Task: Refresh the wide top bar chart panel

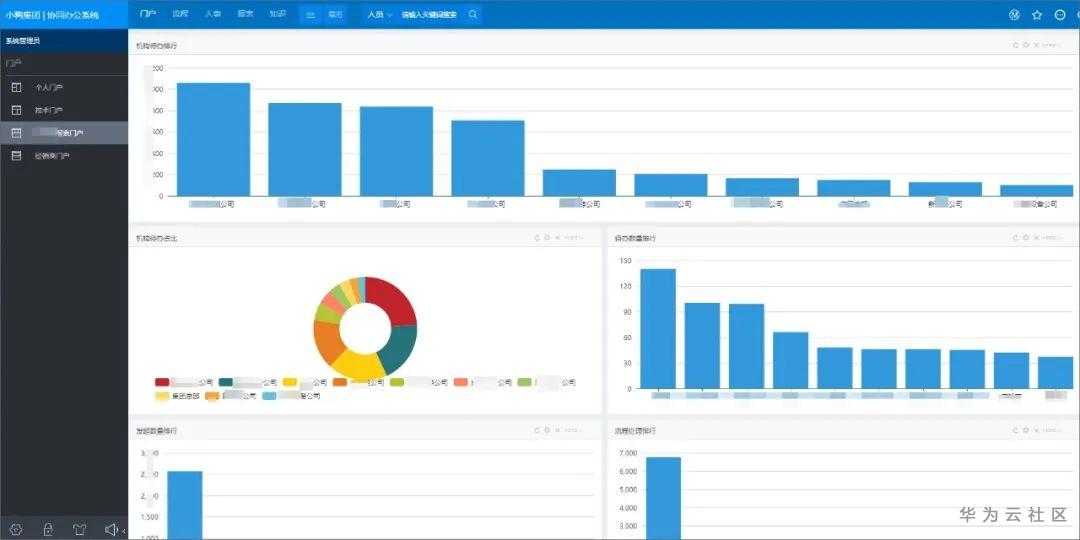Action: [1015, 45]
